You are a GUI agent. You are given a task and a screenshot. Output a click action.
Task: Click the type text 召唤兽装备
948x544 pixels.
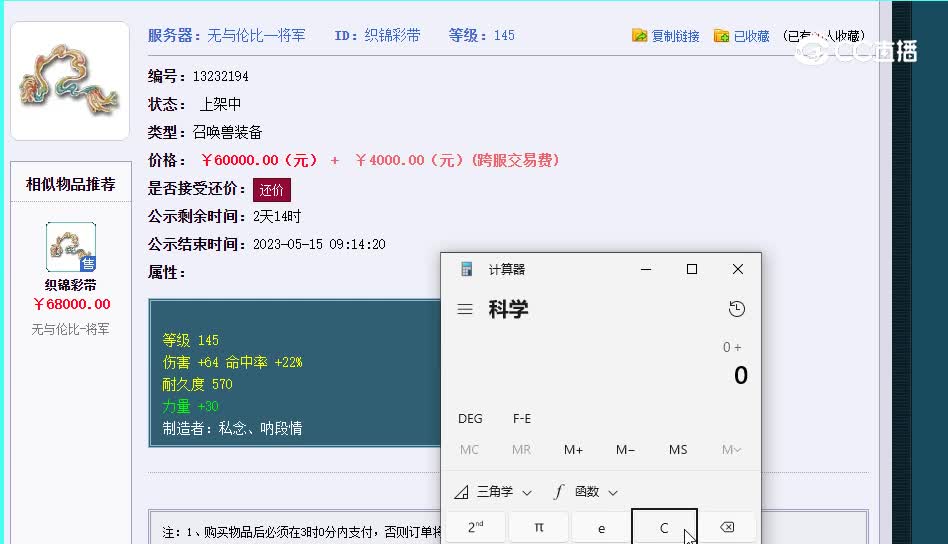tap(227, 132)
